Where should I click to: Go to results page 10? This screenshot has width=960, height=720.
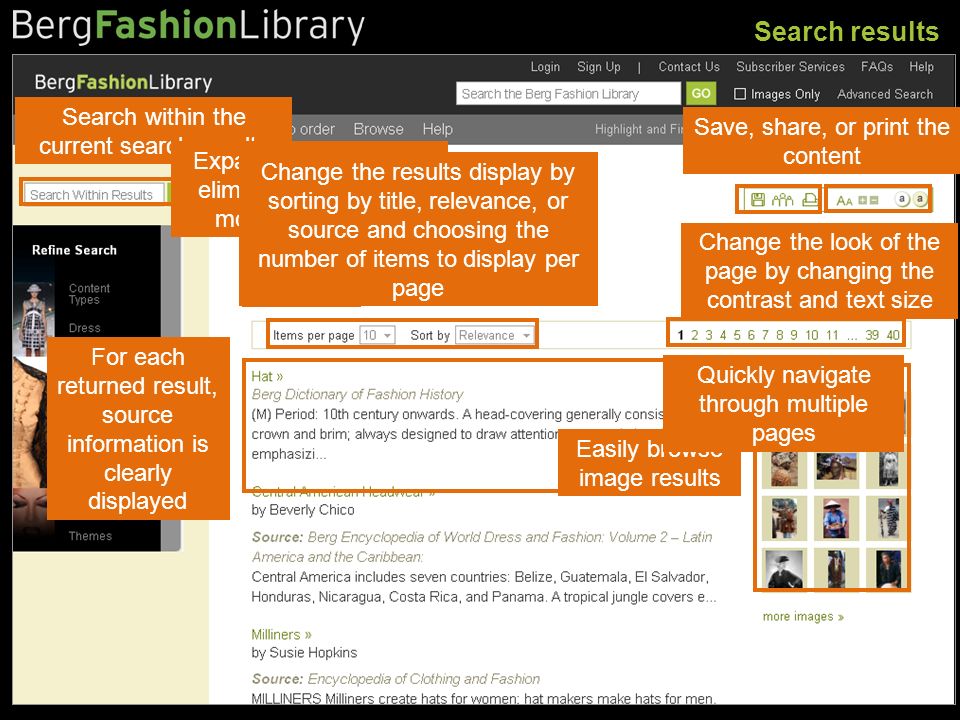click(812, 335)
